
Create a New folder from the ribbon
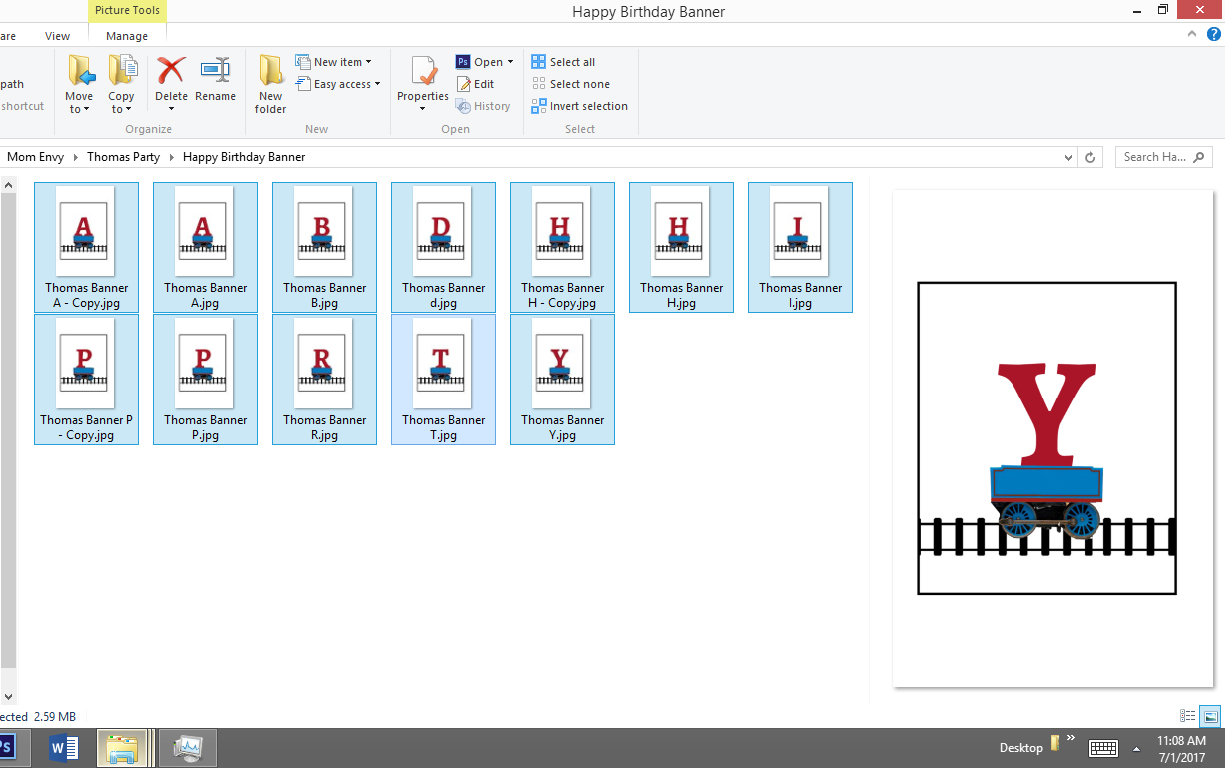pyautogui.click(x=270, y=85)
